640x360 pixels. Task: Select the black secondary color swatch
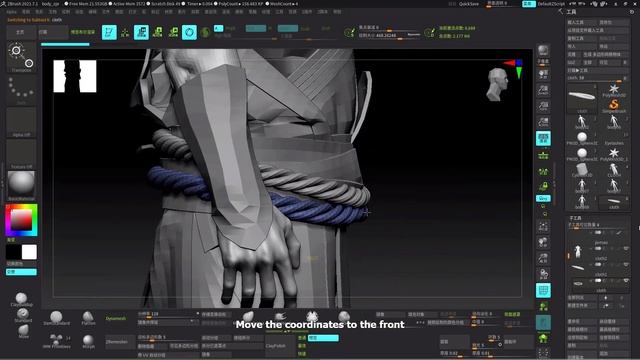(x=13, y=252)
